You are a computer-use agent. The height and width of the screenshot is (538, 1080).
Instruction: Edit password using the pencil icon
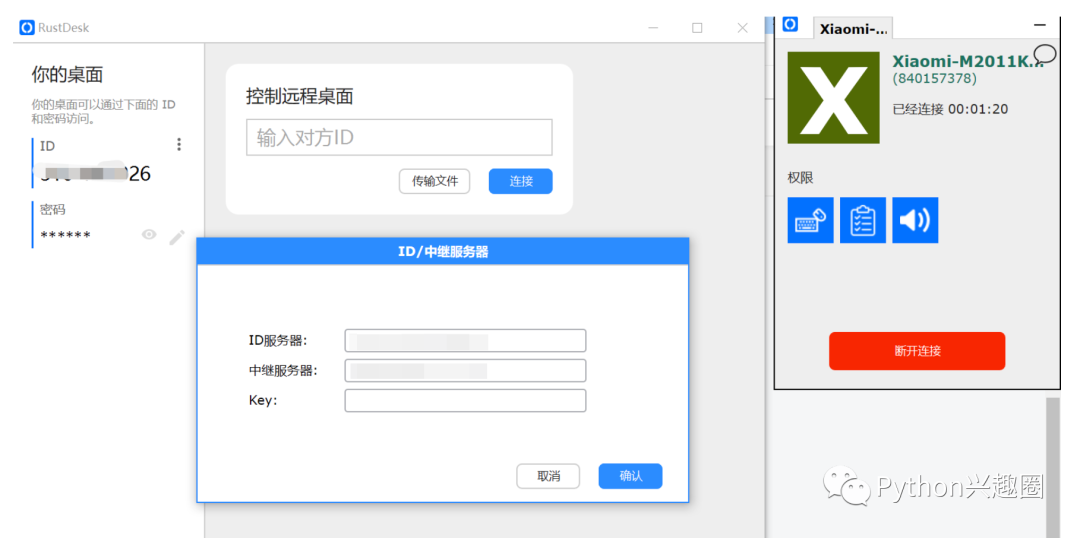click(177, 237)
